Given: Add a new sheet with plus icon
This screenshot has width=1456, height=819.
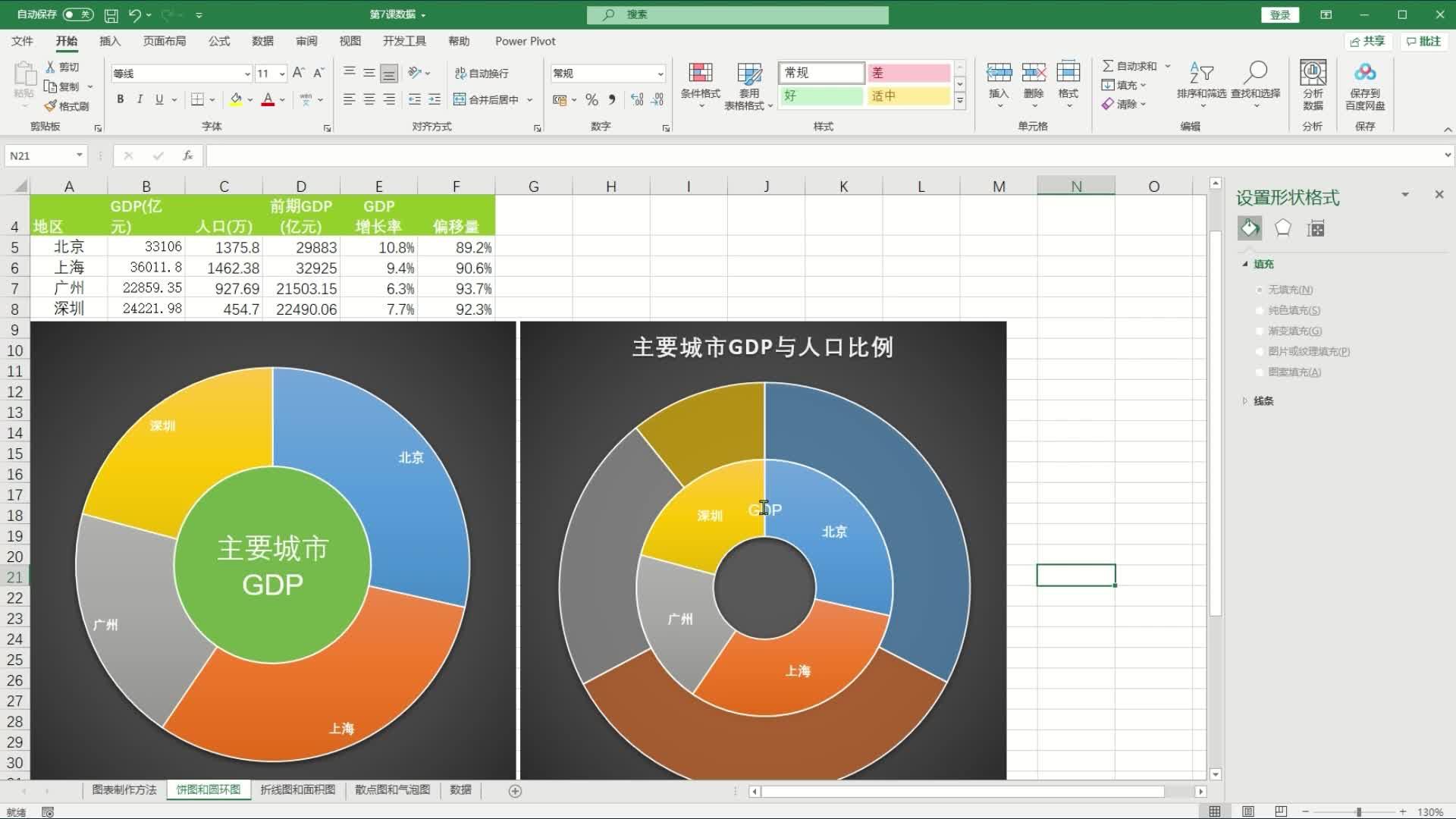Looking at the screenshot, I should [515, 791].
